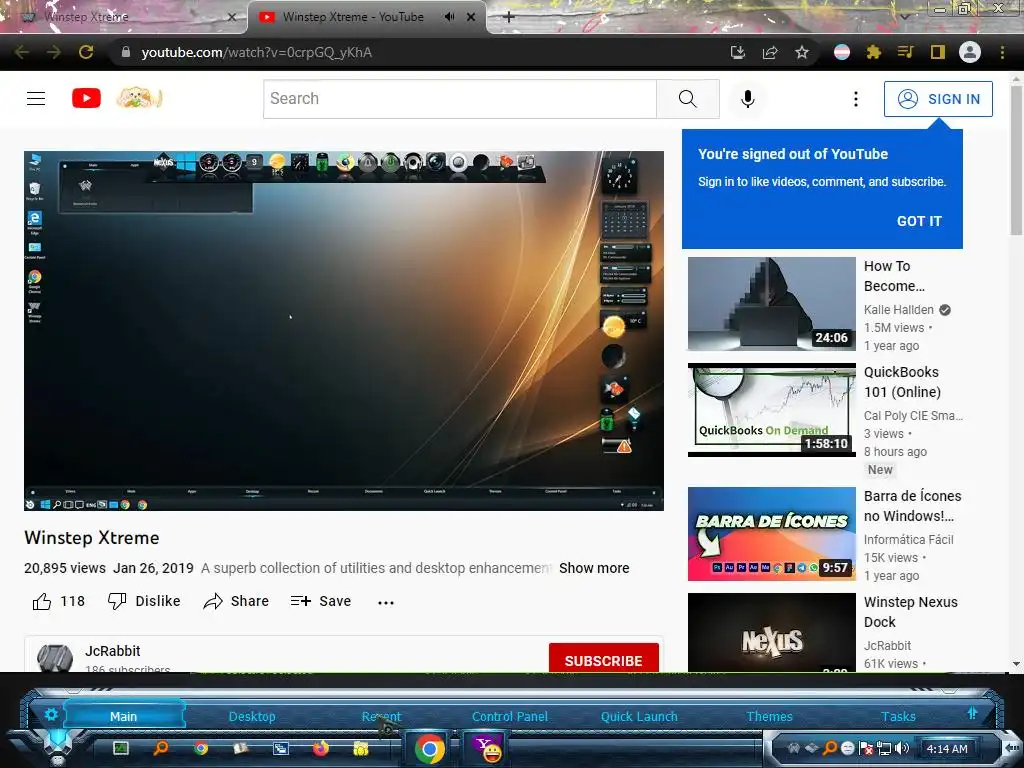Click the scrollbar down arrow
The image size is (1024, 768).
point(1016,664)
